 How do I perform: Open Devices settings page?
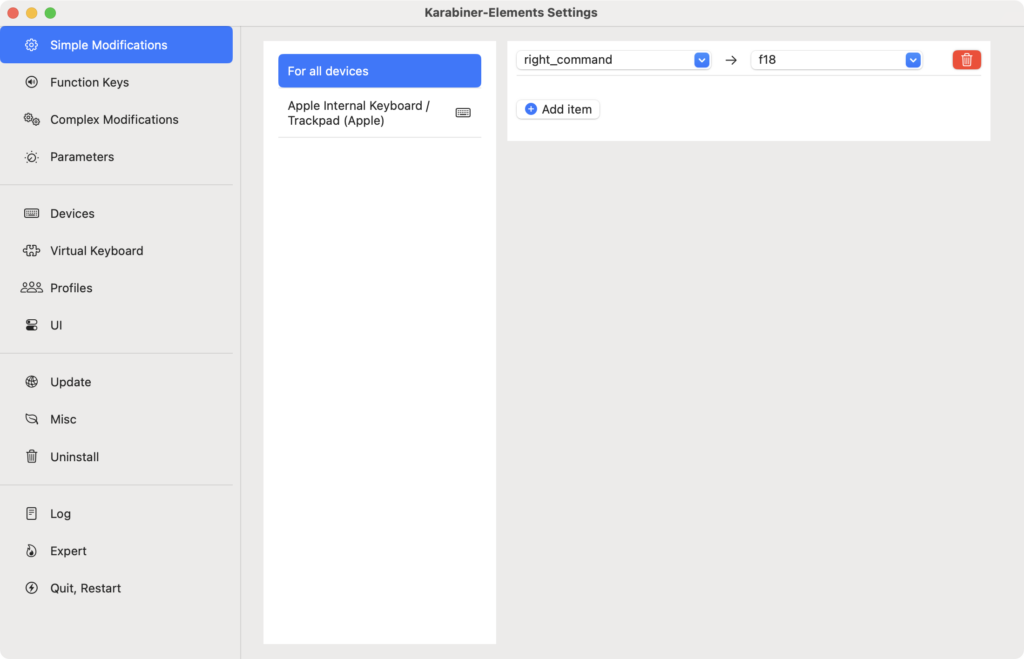point(116,214)
